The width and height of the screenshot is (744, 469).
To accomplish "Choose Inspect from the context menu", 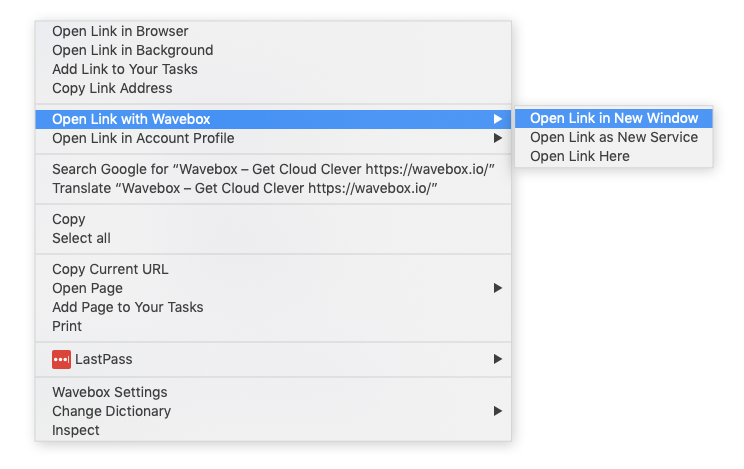I will 76,430.
